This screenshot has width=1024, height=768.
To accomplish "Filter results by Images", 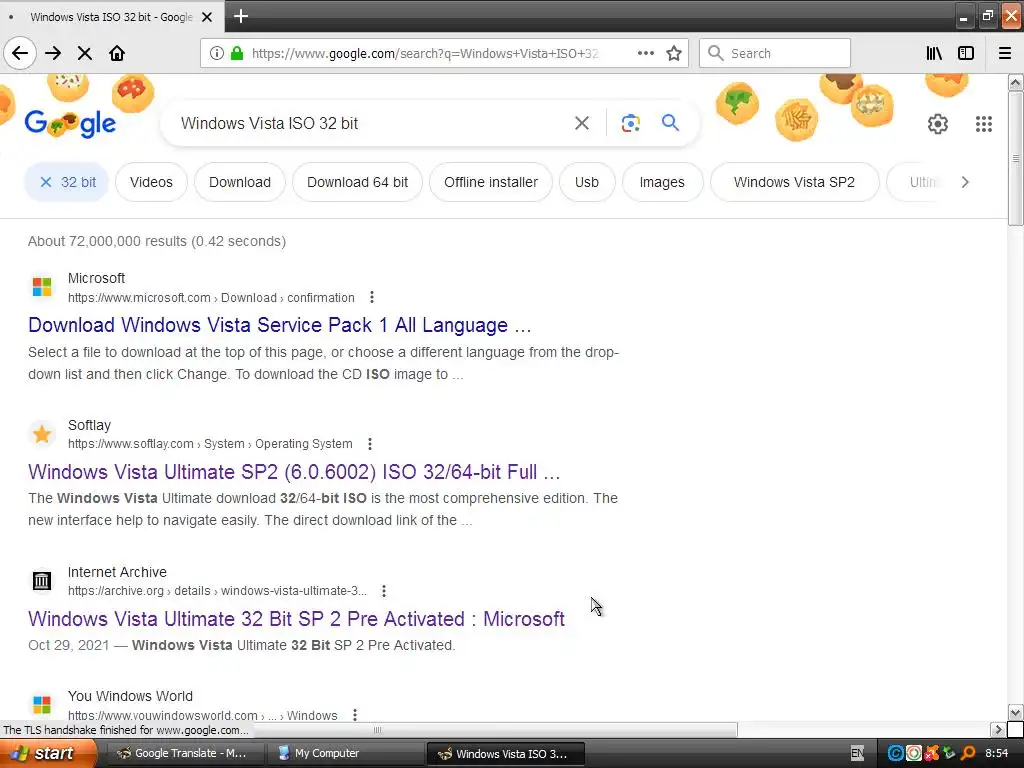I will pyautogui.click(x=662, y=182).
